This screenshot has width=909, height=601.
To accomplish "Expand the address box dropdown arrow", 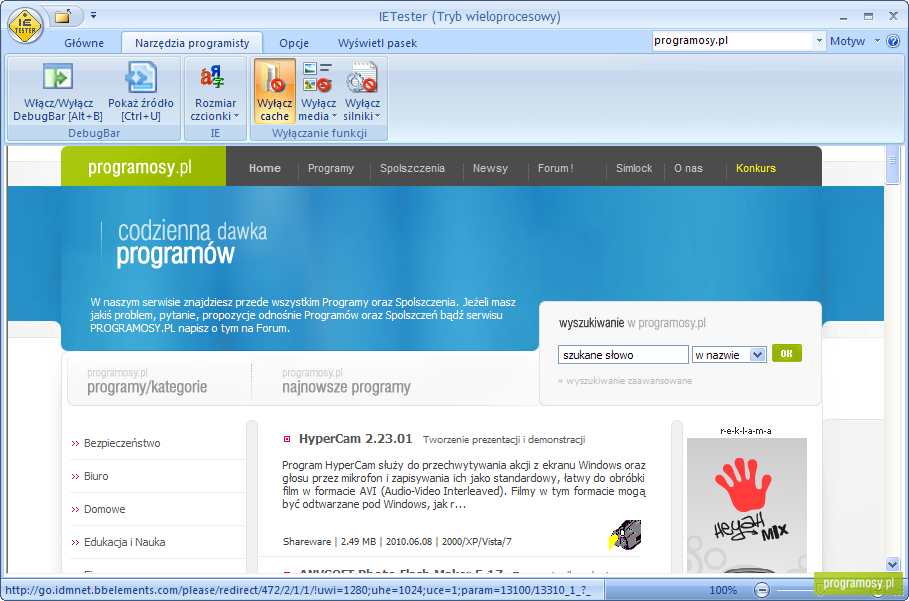I will click(819, 41).
